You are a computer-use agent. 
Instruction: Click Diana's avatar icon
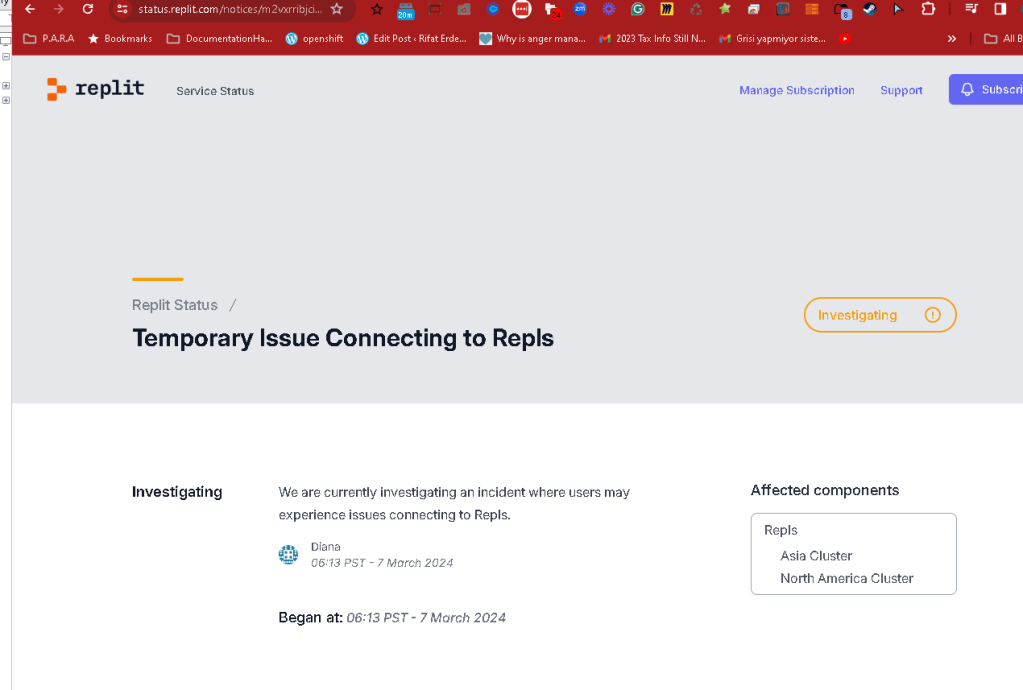tap(288, 554)
